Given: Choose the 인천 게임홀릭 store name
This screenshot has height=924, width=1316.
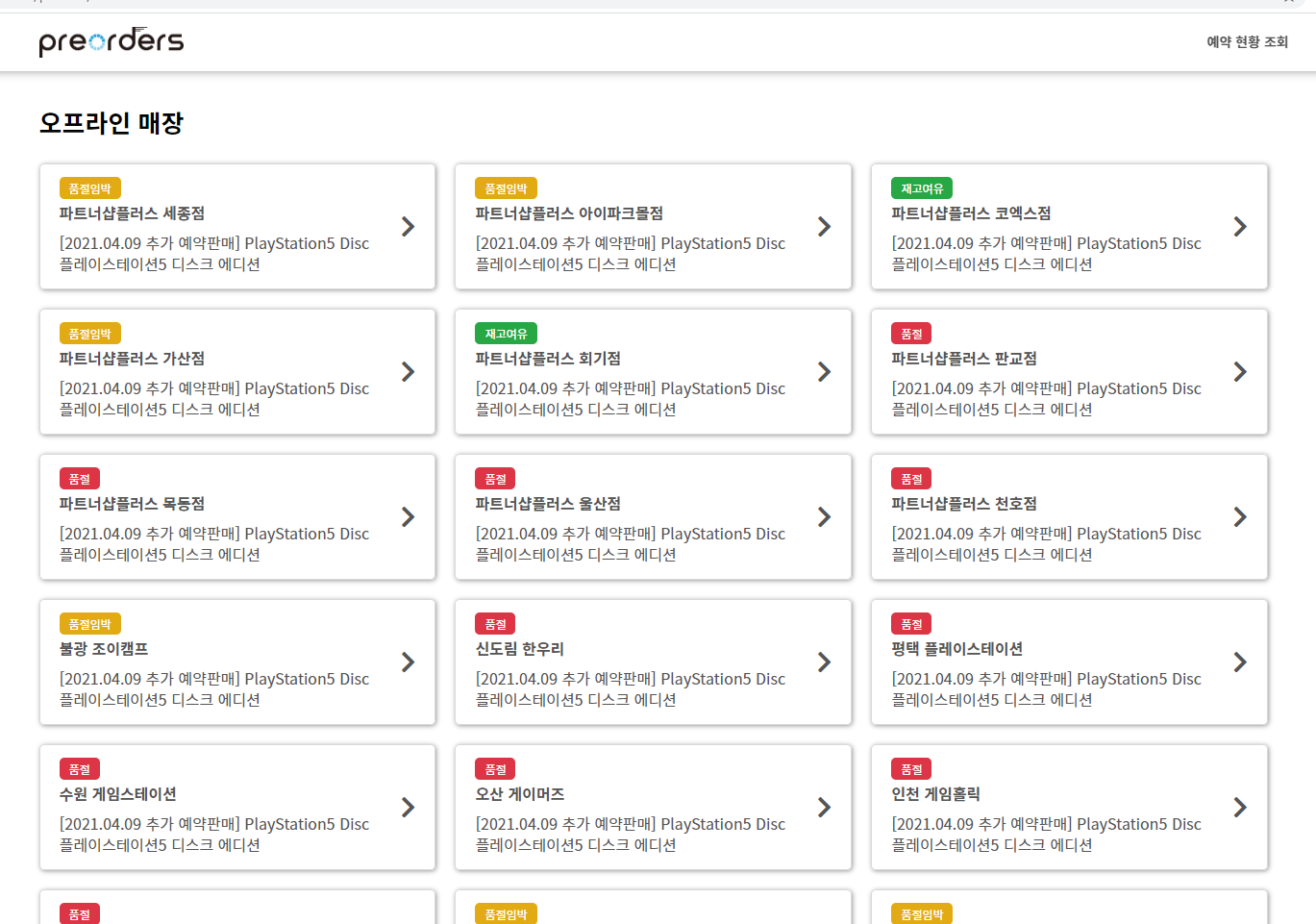Looking at the screenshot, I should [x=936, y=794].
